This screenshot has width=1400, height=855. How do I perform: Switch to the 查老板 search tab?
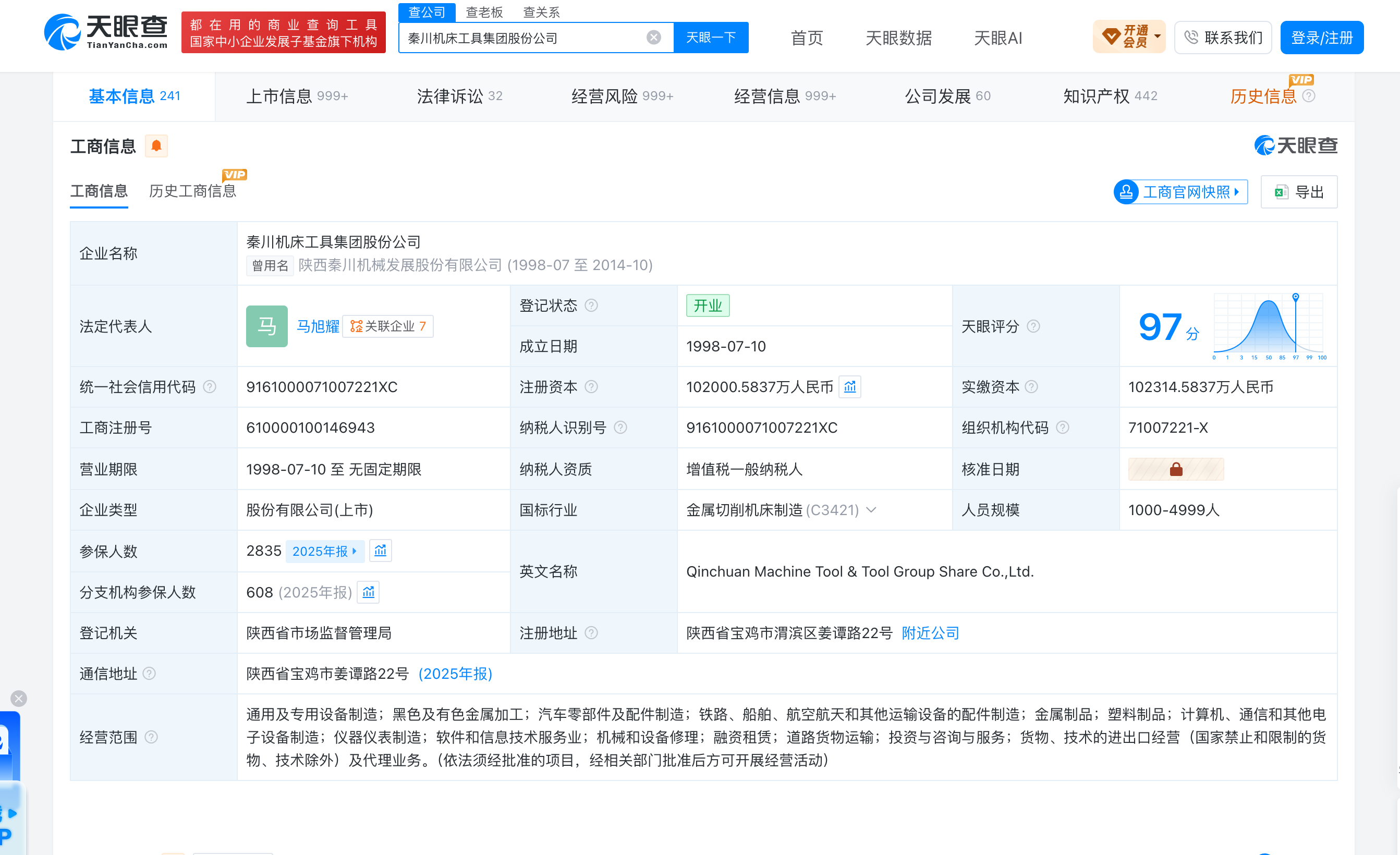click(x=484, y=12)
